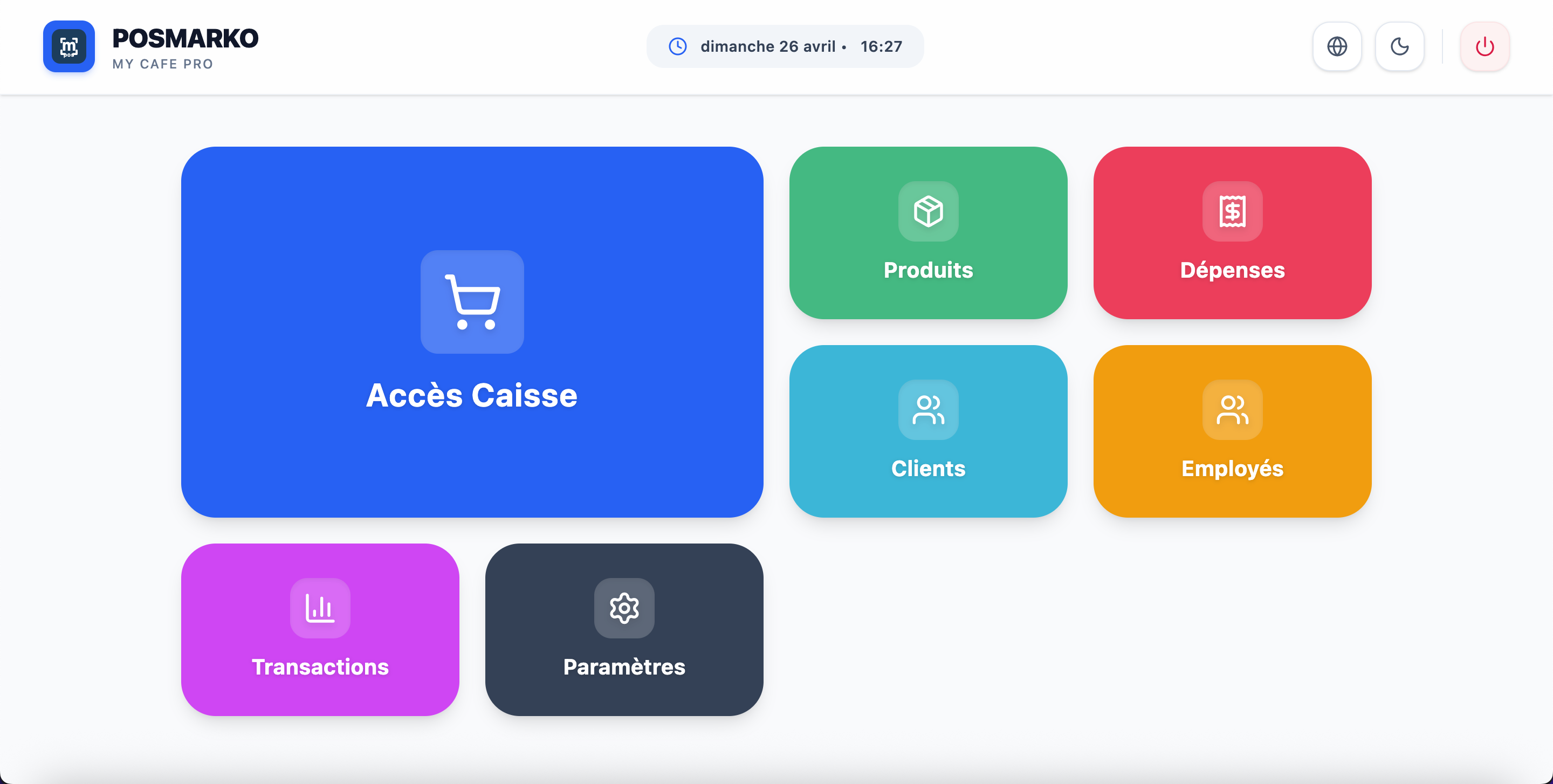
Task: Change language with the globe icon
Action: [x=1337, y=46]
